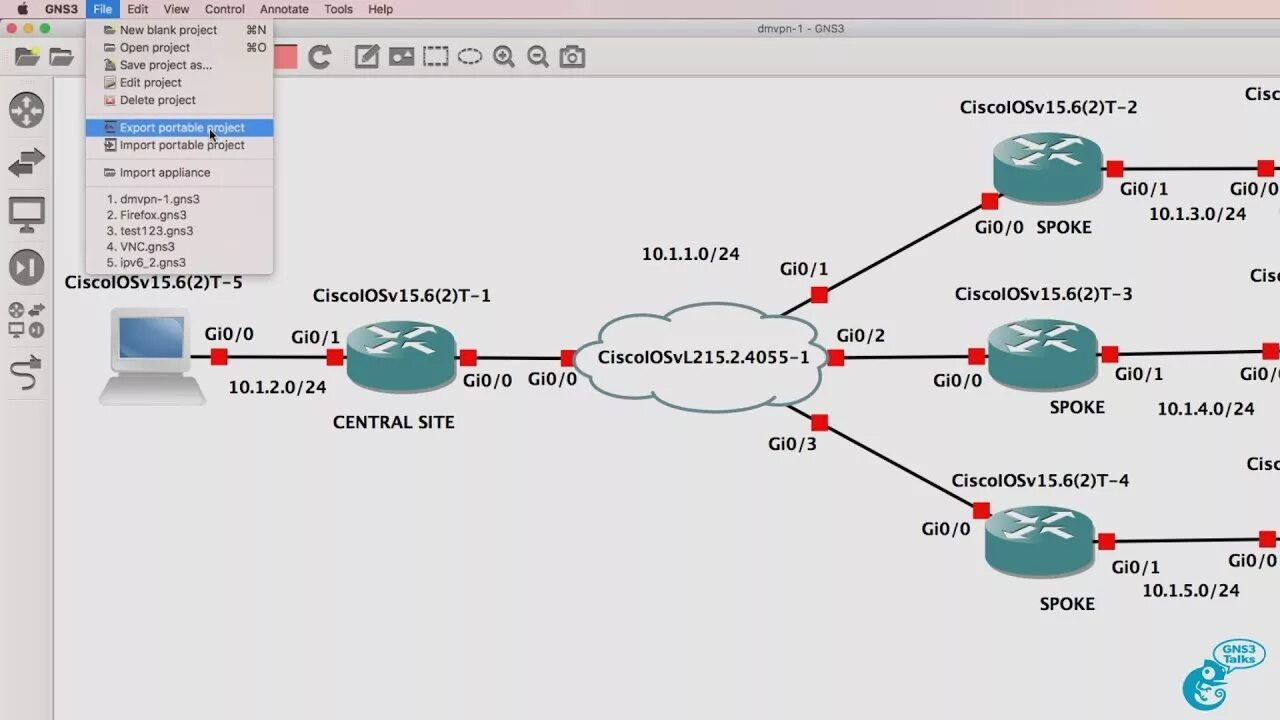Stop all nodes with the red square button
Viewport: 1280px width, 720px height.
point(286,57)
